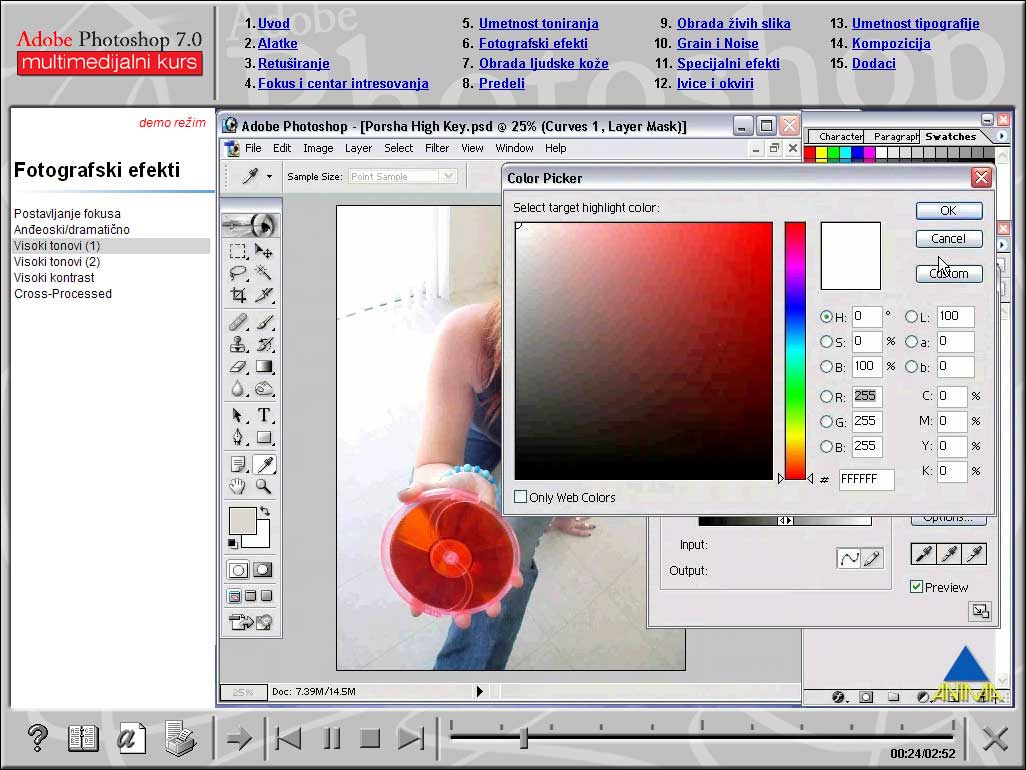Select the Type tool
The width and height of the screenshot is (1026, 770).
click(262, 415)
